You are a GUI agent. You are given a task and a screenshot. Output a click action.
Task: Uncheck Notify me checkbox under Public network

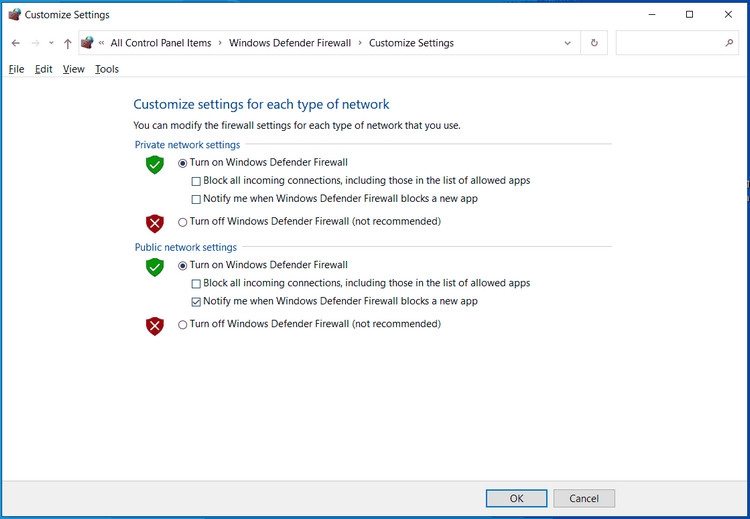196,302
